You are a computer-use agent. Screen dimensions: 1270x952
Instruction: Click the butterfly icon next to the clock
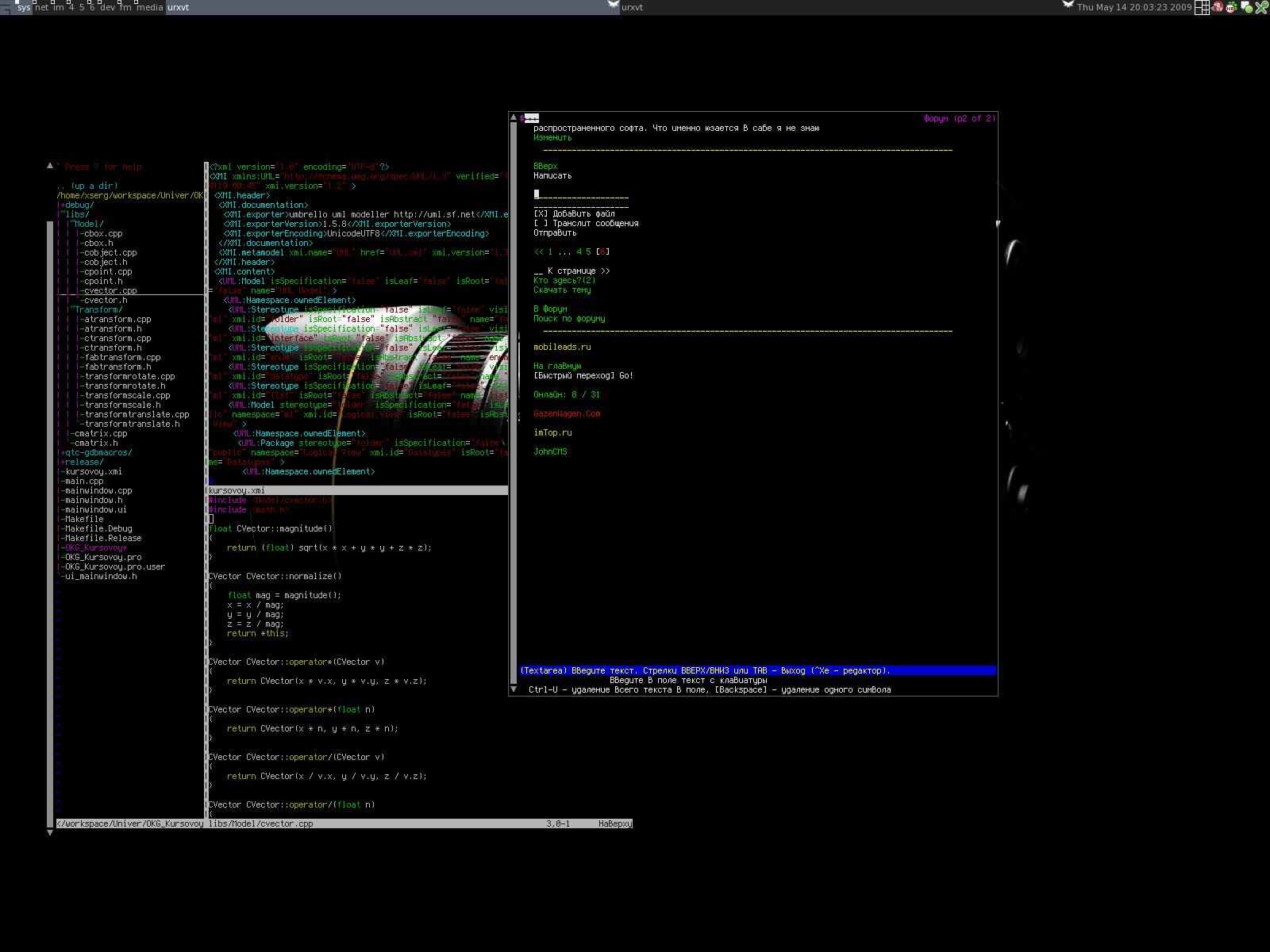1068,5
